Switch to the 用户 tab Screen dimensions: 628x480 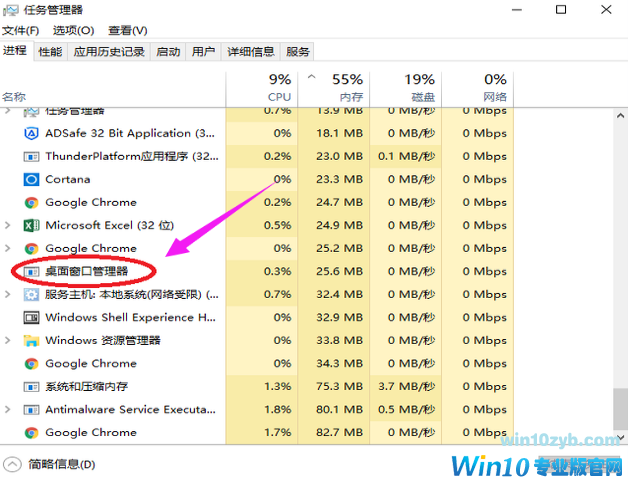[x=203, y=52]
